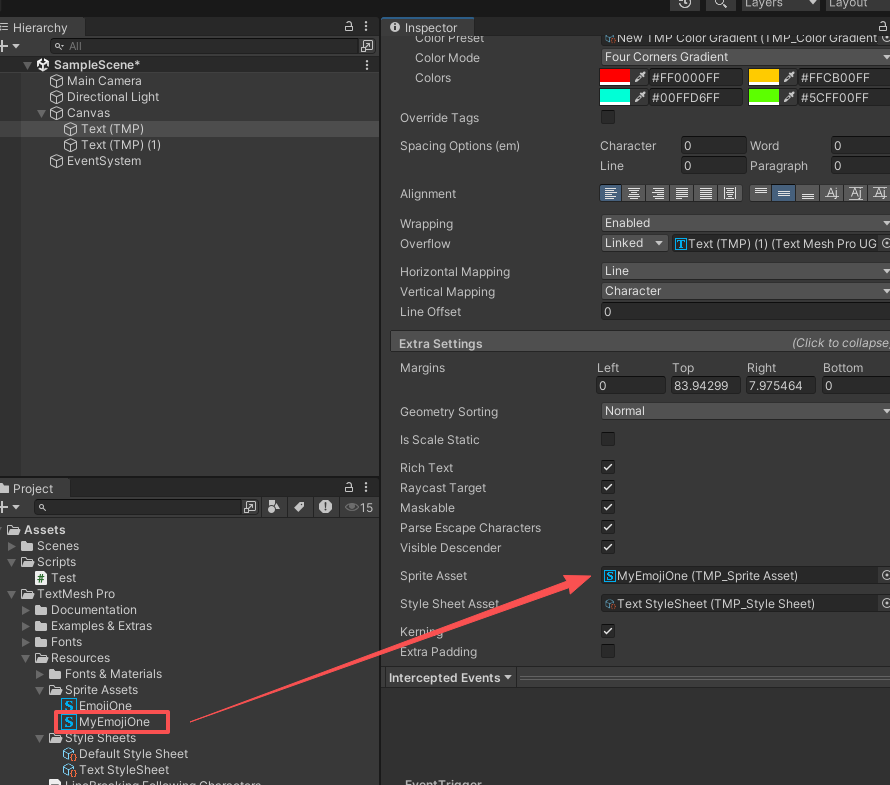This screenshot has height=785, width=890.
Task: Open Wrapping dropdown
Action: pyautogui.click(x=745, y=223)
